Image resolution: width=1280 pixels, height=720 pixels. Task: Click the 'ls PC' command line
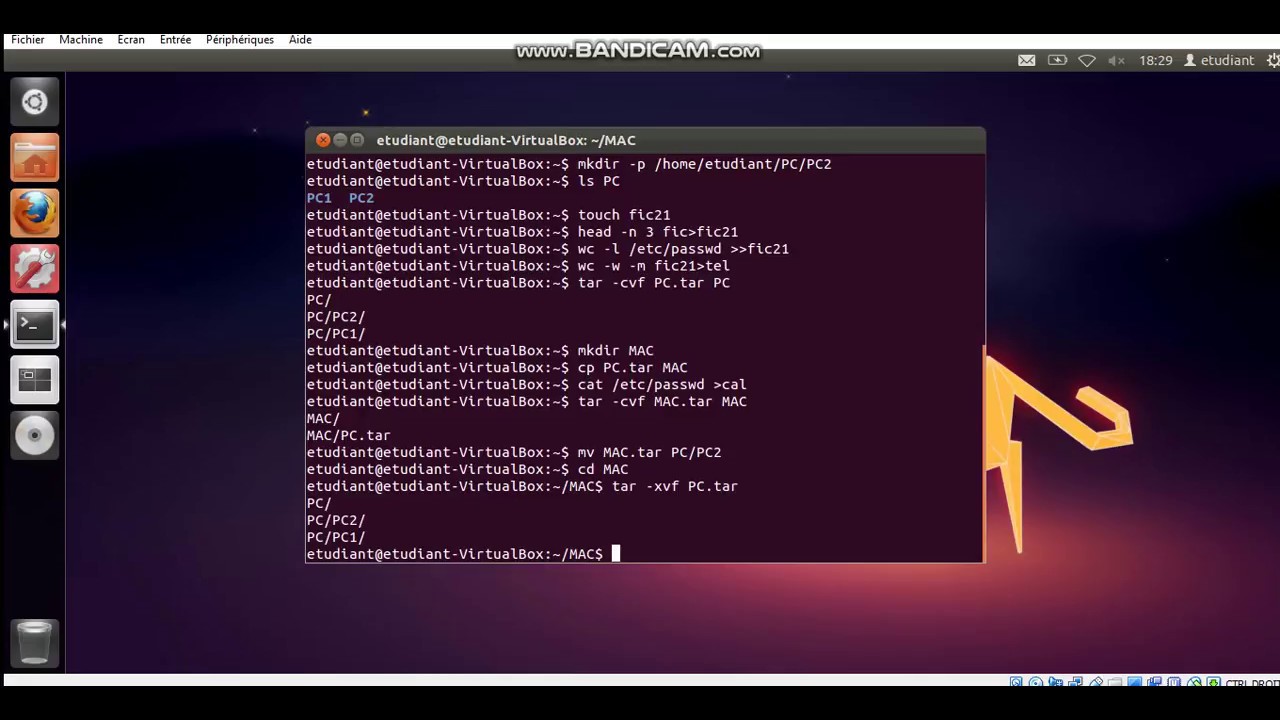coord(598,181)
